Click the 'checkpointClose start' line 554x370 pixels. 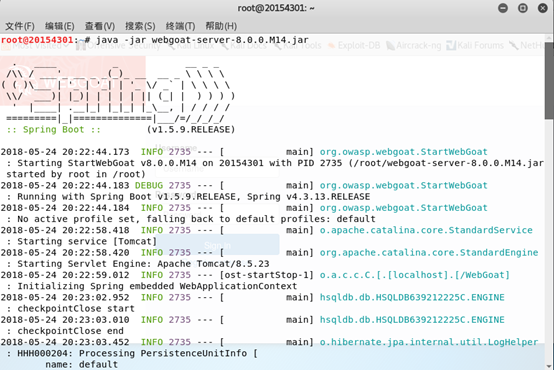coord(70,309)
